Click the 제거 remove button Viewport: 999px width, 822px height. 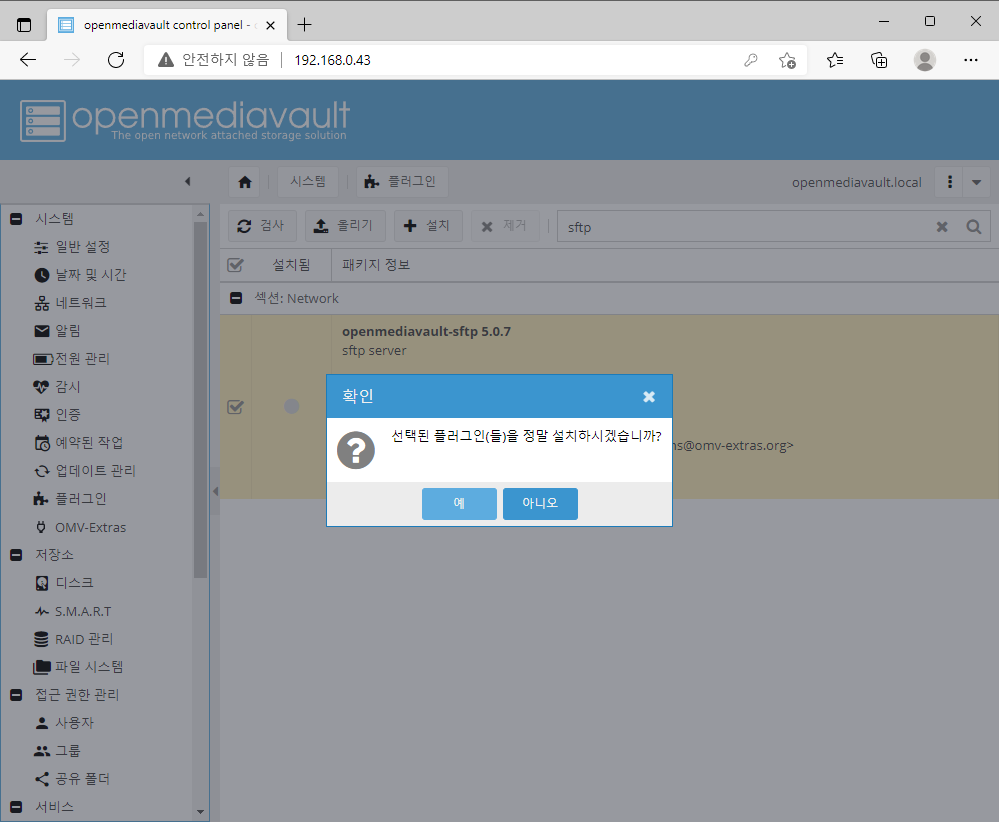click(x=505, y=226)
